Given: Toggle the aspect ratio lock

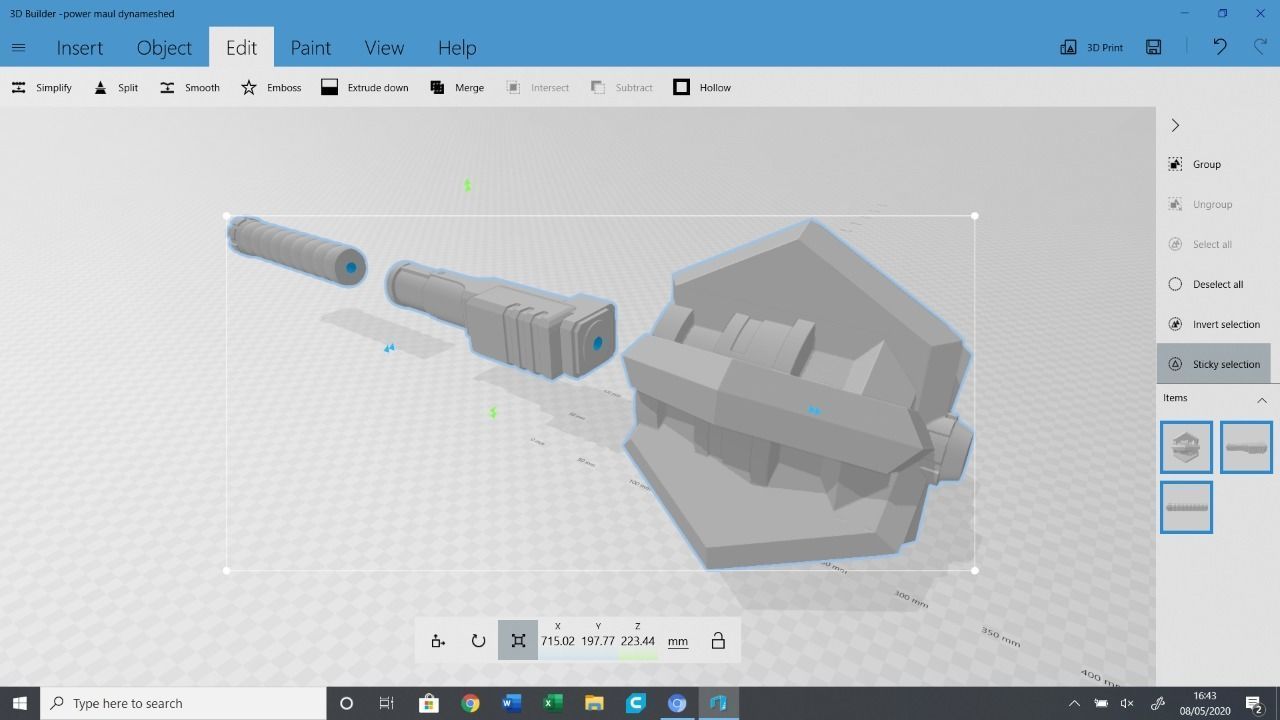Looking at the screenshot, I should pyautogui.click(x=718, y=641).
